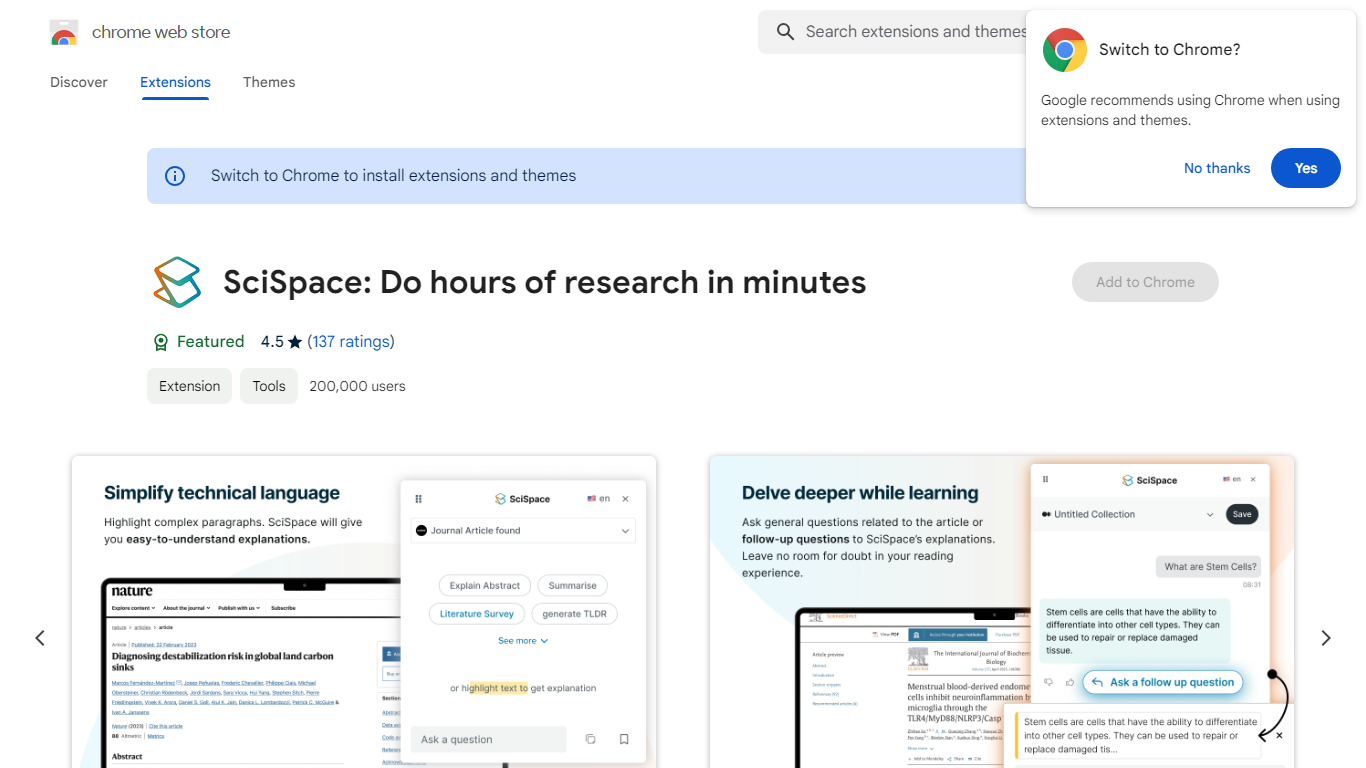Screen dimensions: 1366x768
Task: Switch to the Themes tab
Action: (269, 82)
